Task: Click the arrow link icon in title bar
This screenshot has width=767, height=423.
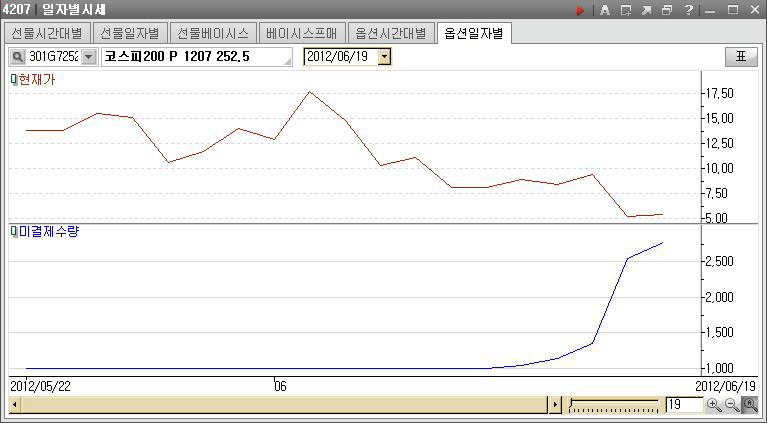Action: tap(646, 10)
